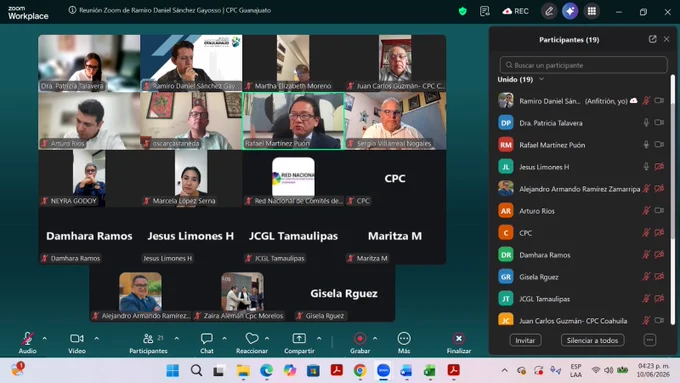Click the Silenciar a todos button

pyautogui.click(x=592, y=340)
